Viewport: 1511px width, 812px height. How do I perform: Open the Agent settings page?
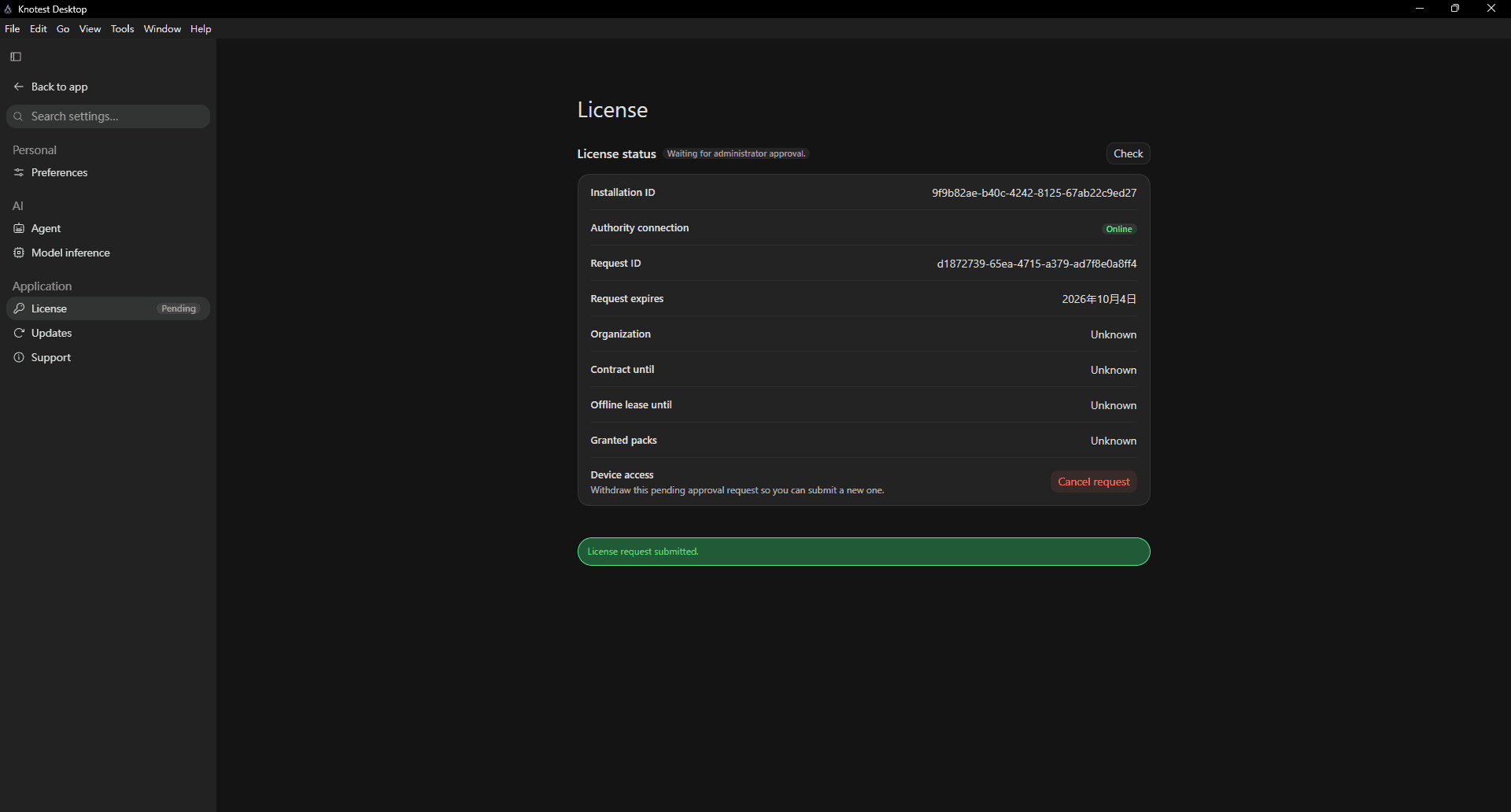coord(109,228)
